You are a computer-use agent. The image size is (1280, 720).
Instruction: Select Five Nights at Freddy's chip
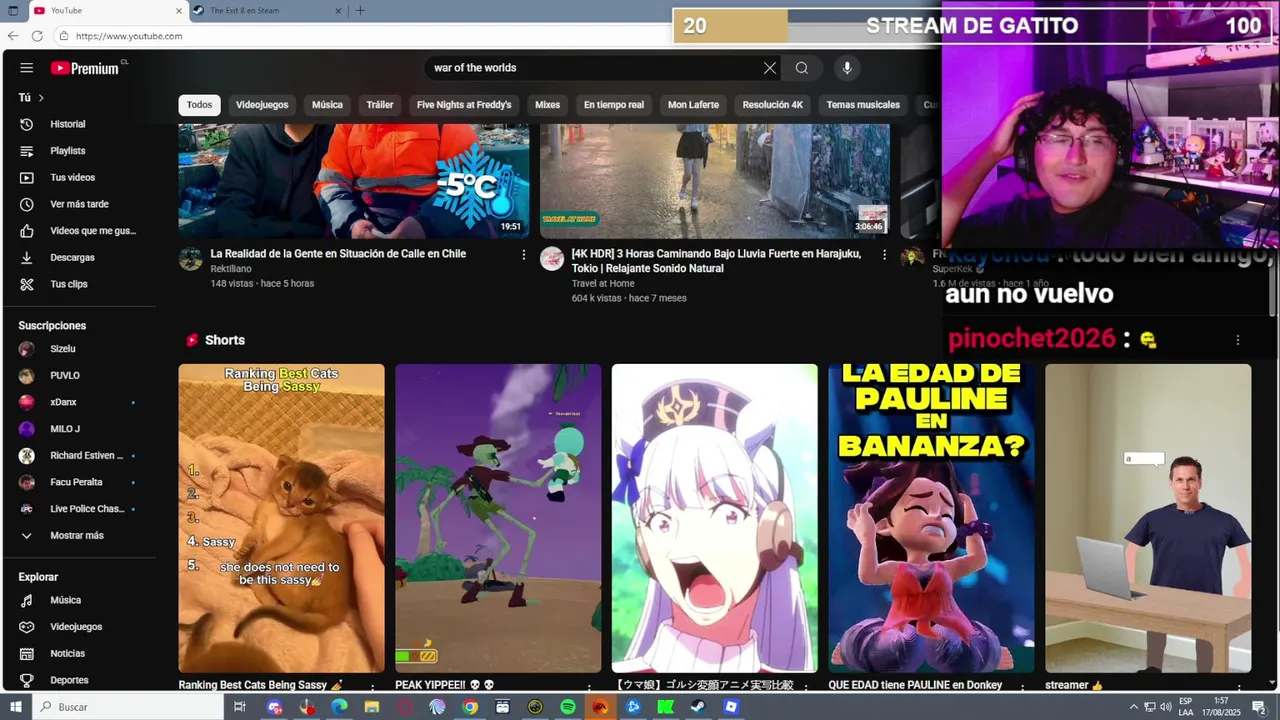pyautogui.click(x=464, y=105)
